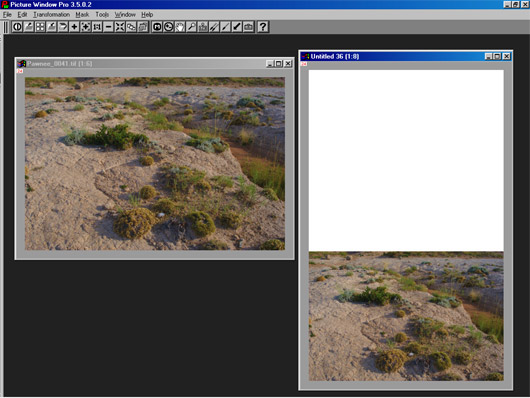
Task: Open the Transformation menu
Action: 51,15
